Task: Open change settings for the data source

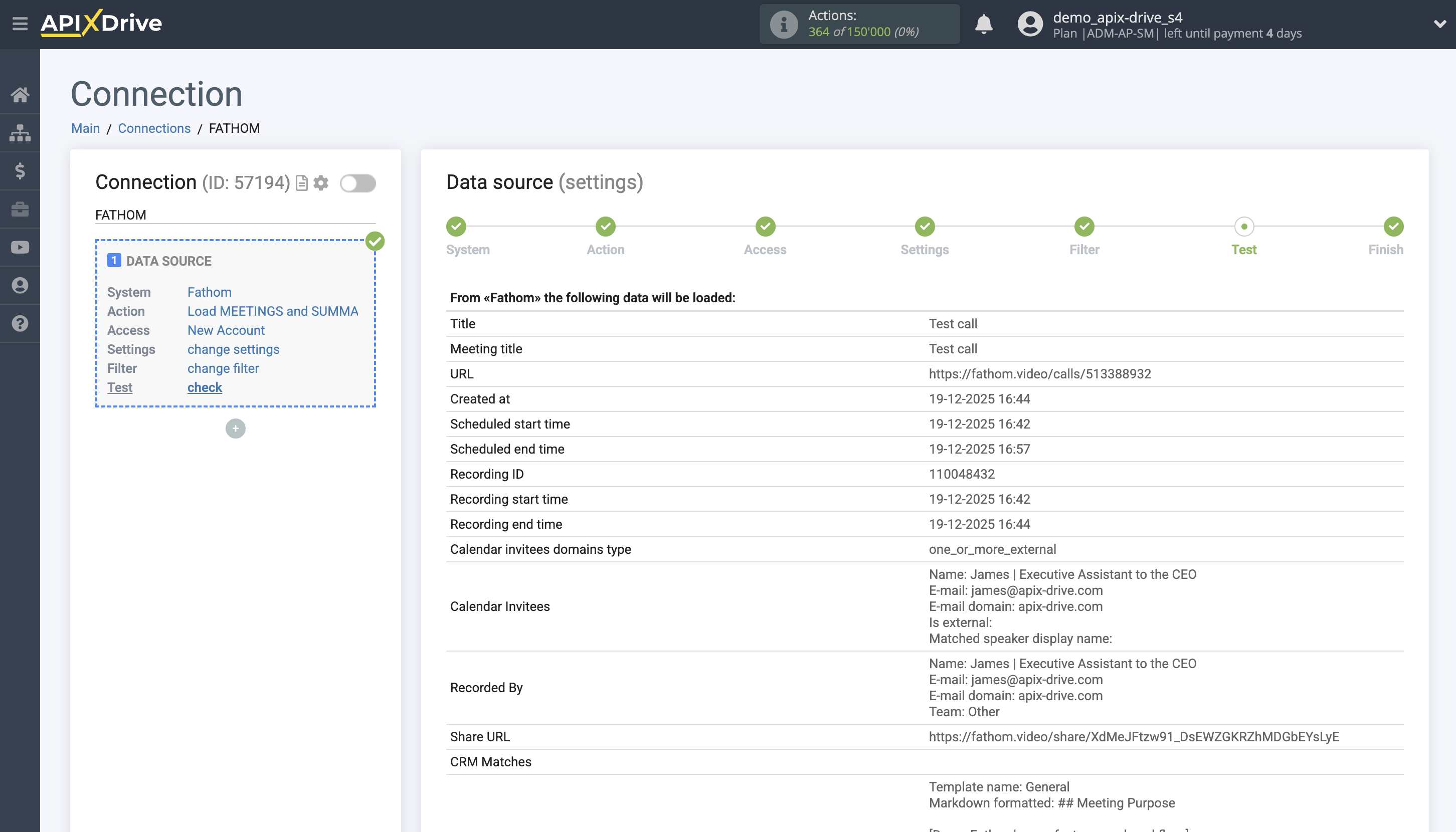Action: point(233,349)
